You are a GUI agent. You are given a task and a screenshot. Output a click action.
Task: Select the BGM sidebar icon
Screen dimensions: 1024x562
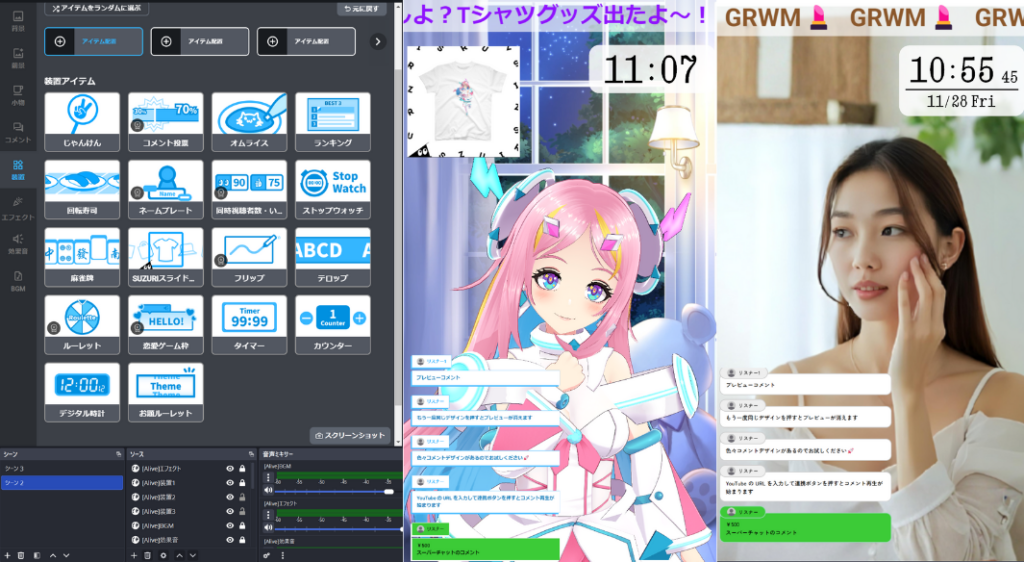(x=18, y=279)
